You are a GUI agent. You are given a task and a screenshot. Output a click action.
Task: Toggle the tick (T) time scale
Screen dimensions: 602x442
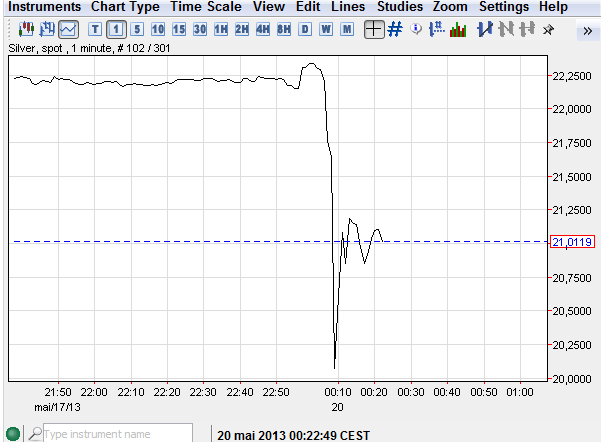(x=96, y=29)
